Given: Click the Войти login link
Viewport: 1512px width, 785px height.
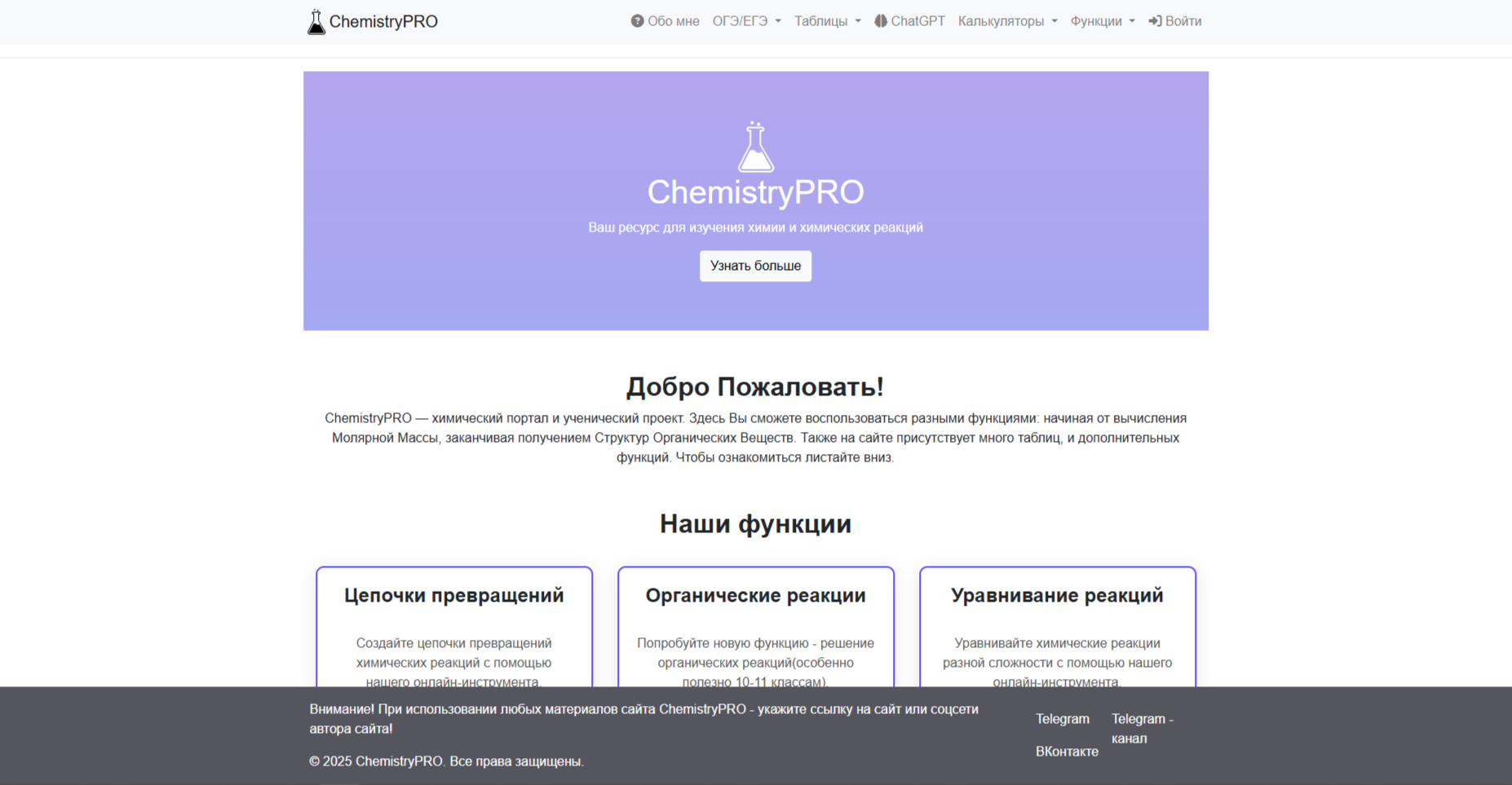Looking at the screenshot, I should [x=1174, y=21].
